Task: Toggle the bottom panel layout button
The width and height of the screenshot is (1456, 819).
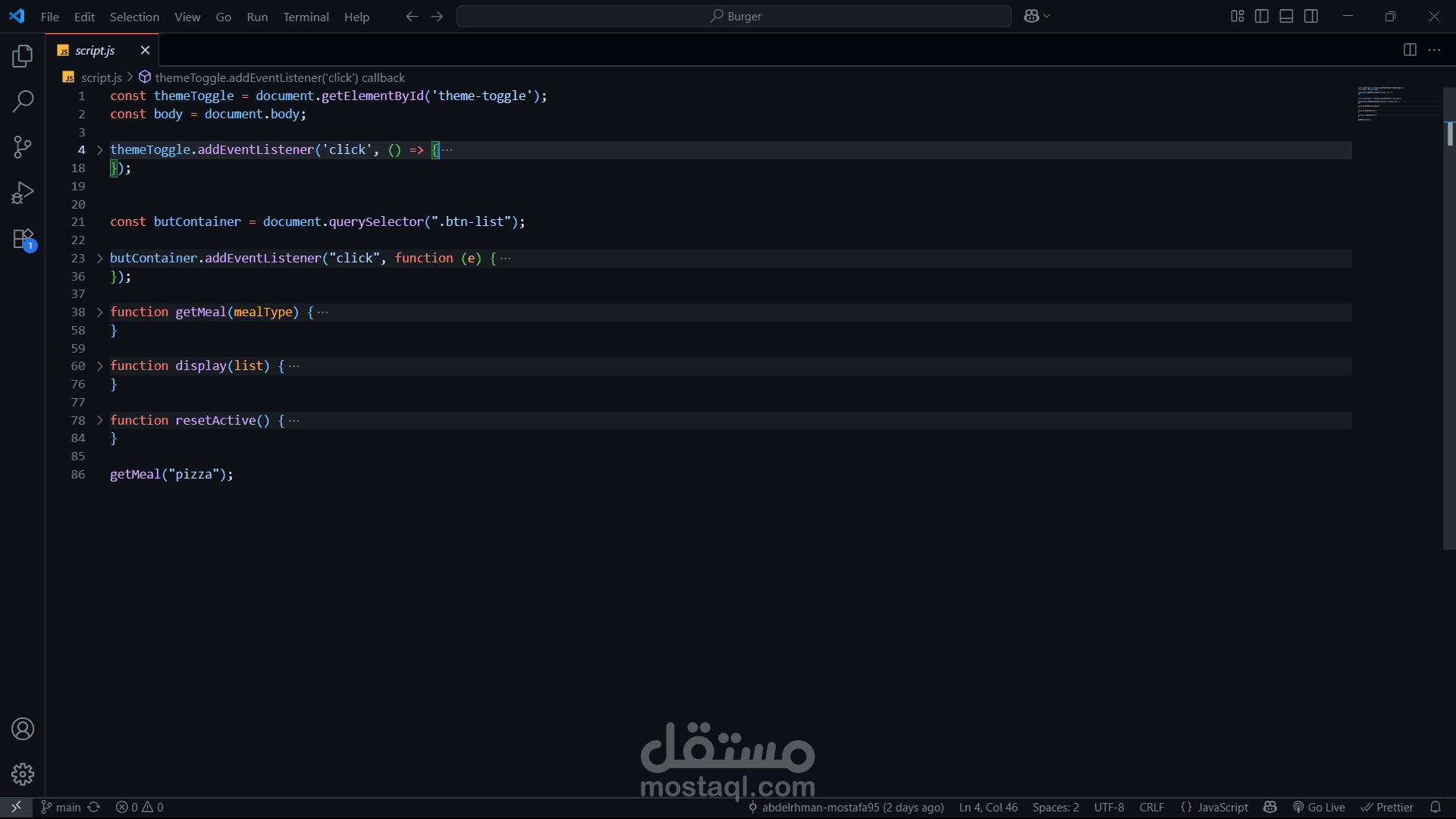Action: (x=1286, y=16)
